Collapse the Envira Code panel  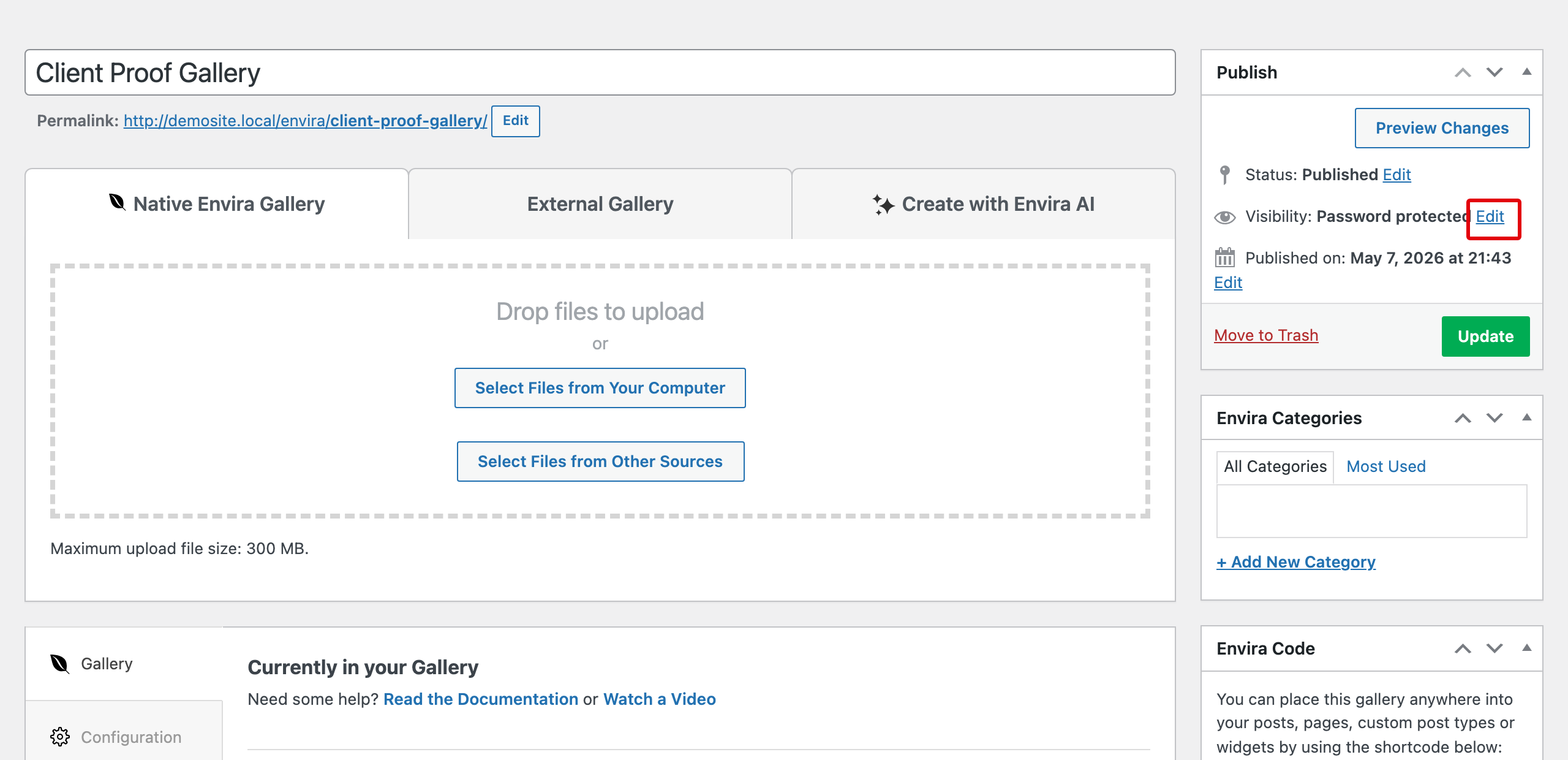click(1526, 648)
